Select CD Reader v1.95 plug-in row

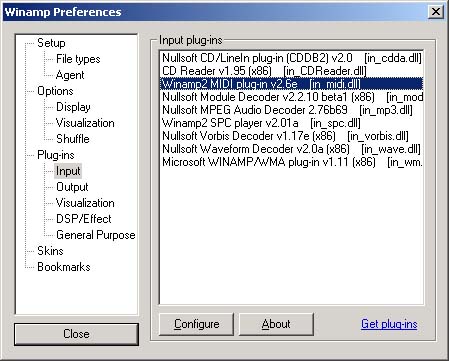click(292, 71)
